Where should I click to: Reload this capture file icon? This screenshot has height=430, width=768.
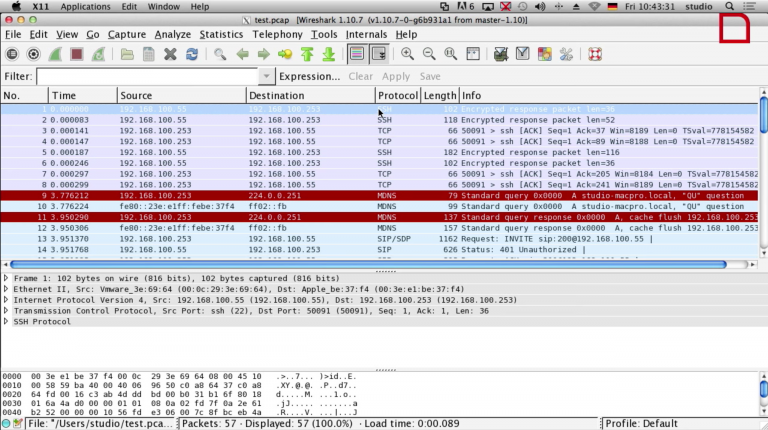point(192,54)
